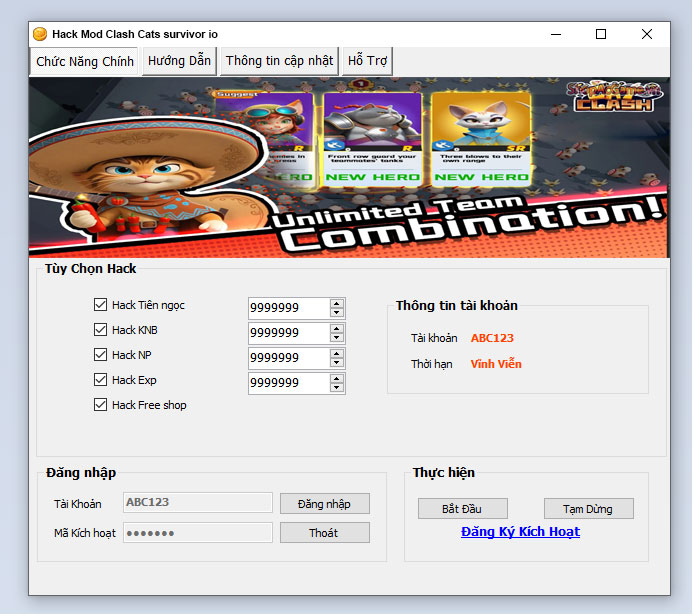Toggle the Hack Exp checkbox
The height and width of the screenshot is (616, 693).
(x=100, y=380)
